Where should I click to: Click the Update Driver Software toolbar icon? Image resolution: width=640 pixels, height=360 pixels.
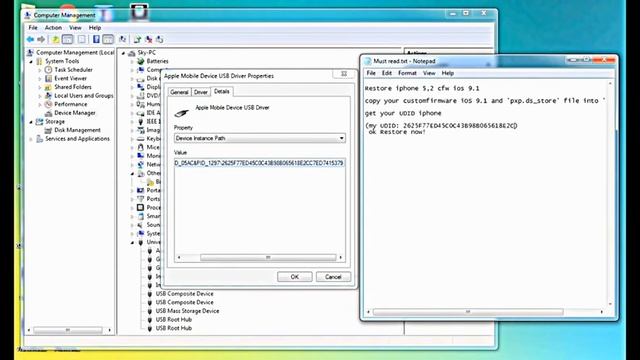tap(137, 39)
